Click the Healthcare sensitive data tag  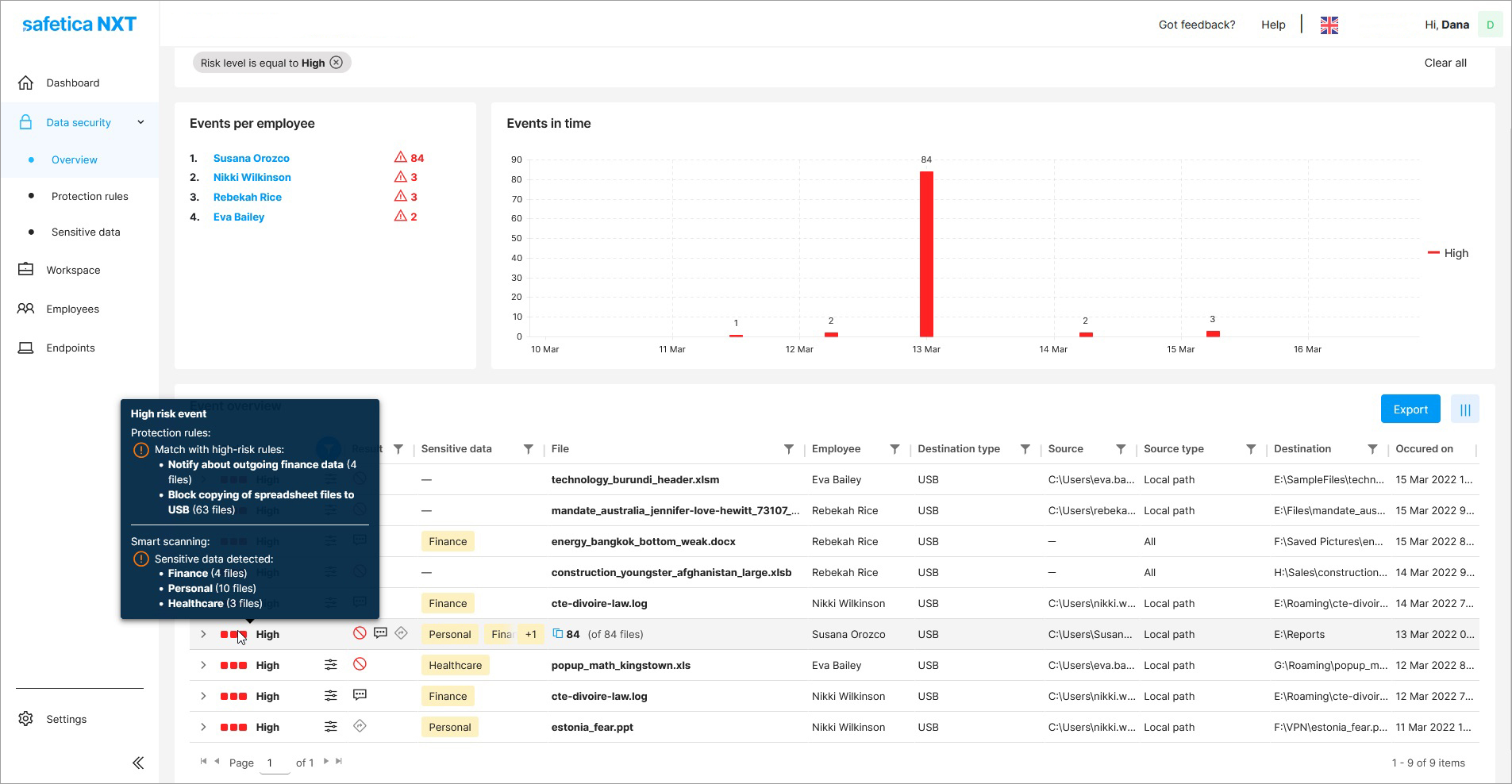(455, 665)
